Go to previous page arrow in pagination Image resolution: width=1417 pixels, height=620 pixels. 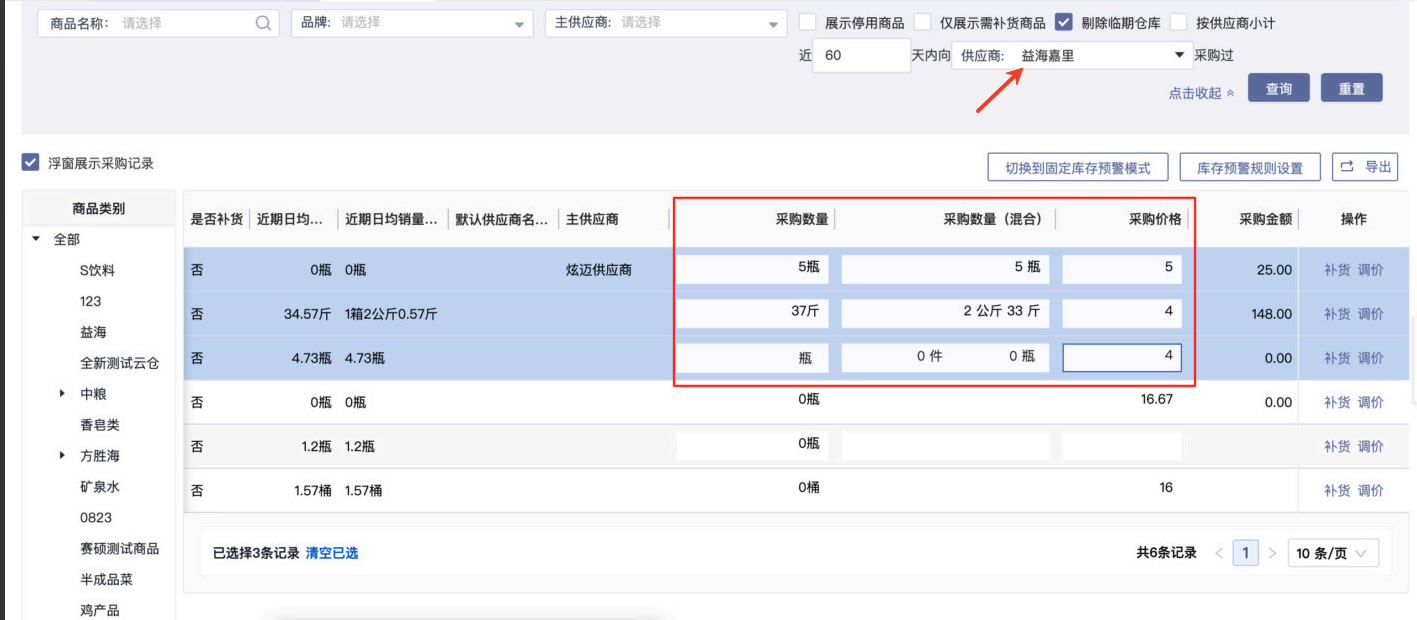(1219, 553)
